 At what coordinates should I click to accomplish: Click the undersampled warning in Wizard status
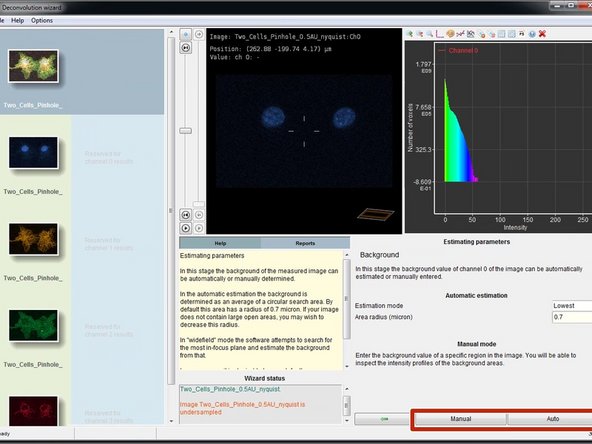(x=242, y=408)
